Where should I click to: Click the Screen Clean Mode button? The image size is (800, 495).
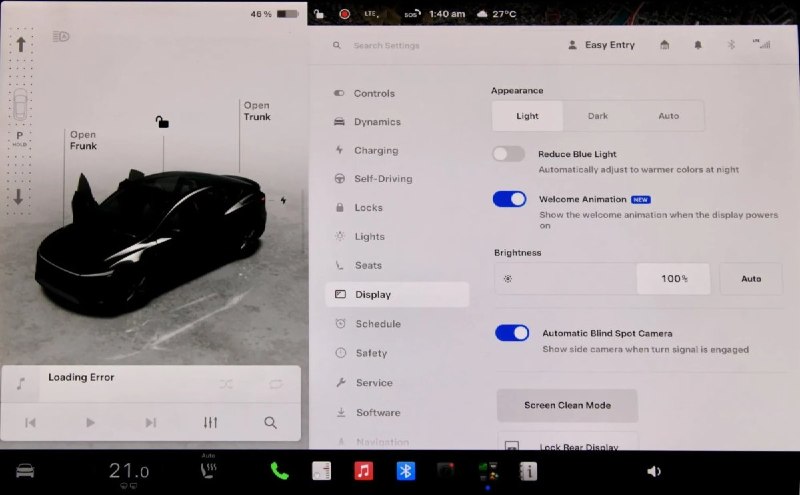[x=567, y=405]
